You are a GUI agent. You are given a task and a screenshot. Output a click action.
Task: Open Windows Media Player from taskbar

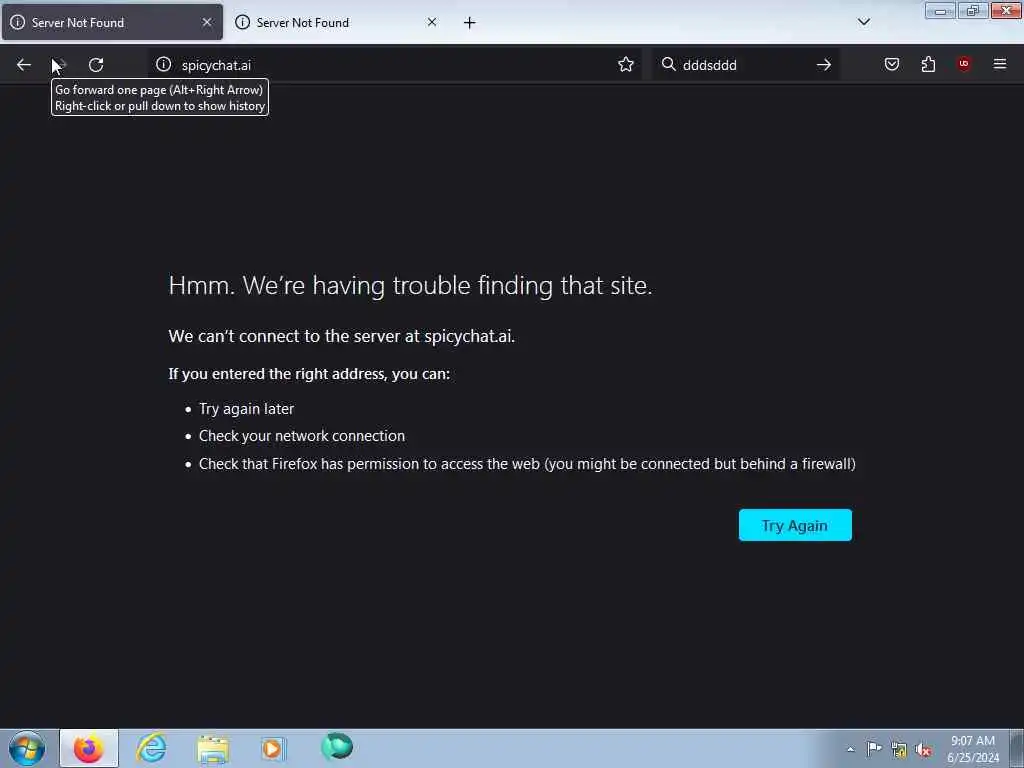point(273,748)
